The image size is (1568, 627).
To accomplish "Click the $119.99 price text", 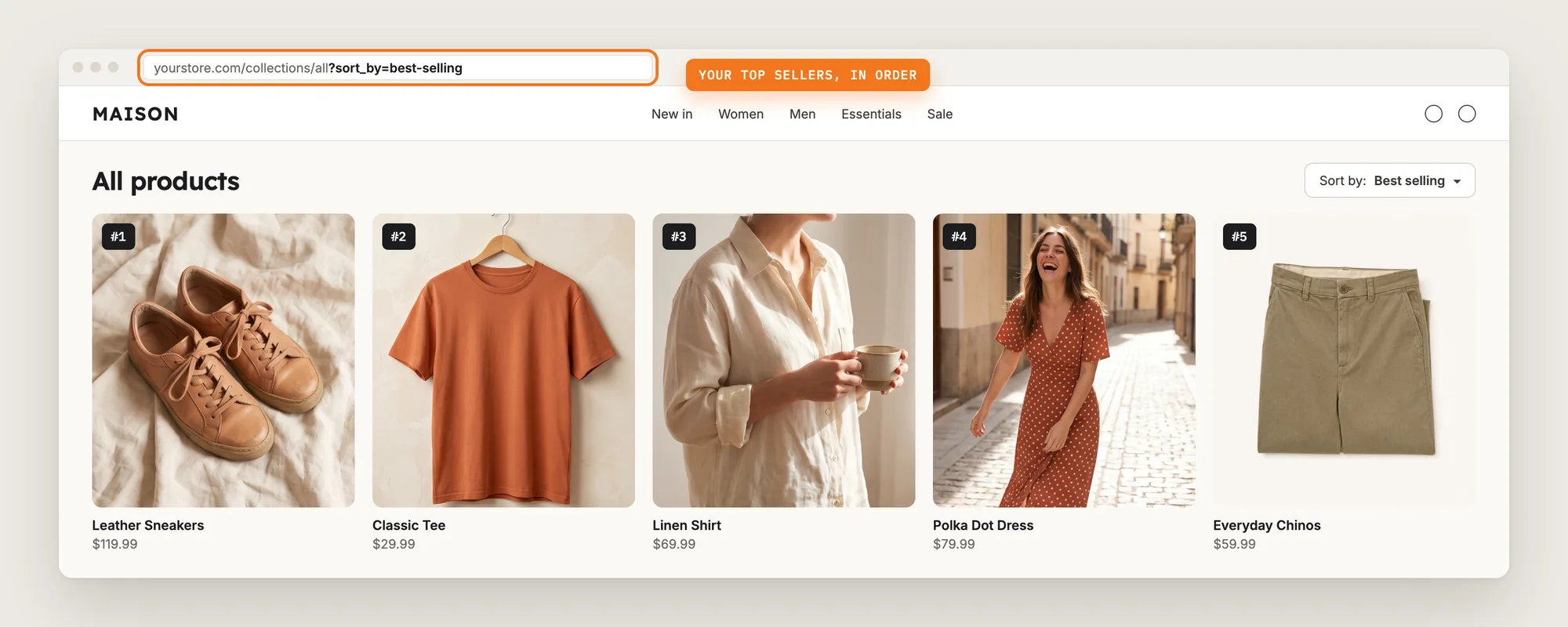I will (x=114, y=544).
